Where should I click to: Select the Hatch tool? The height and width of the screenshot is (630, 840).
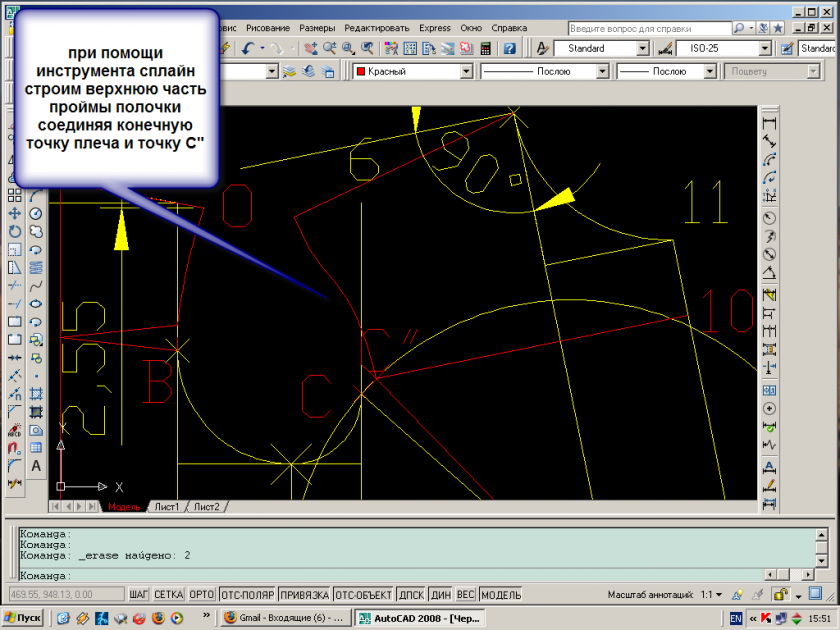pyautogui.click(x=36, y=394)
